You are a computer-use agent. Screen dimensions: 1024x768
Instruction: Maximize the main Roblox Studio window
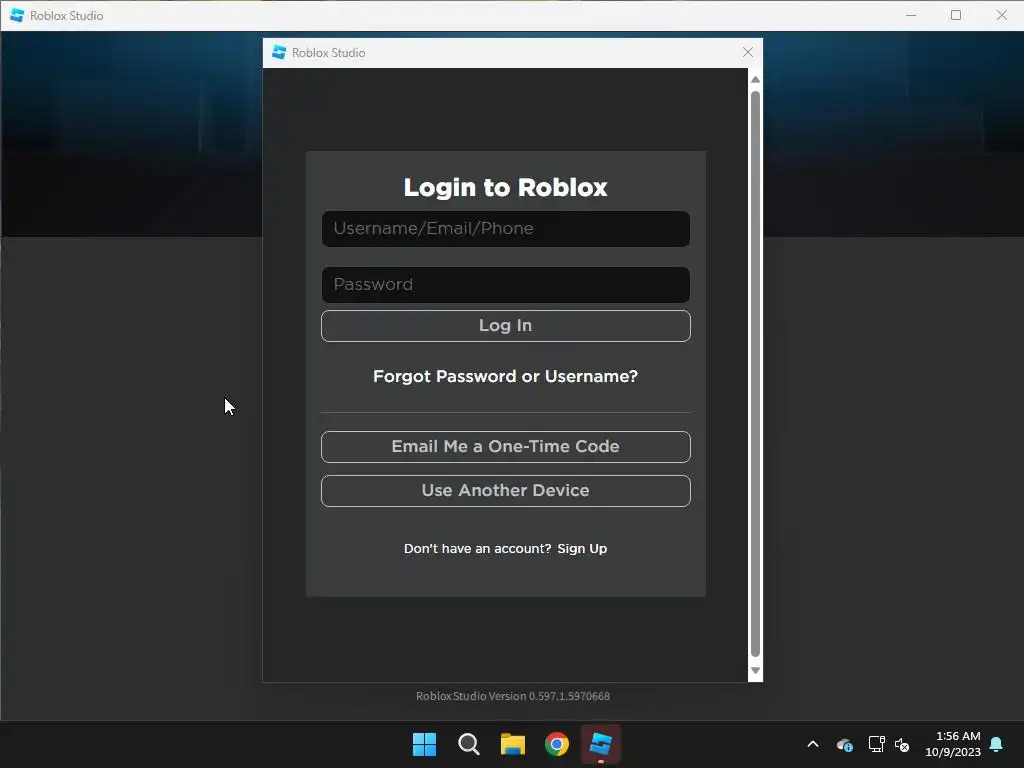tap(956, 15)
